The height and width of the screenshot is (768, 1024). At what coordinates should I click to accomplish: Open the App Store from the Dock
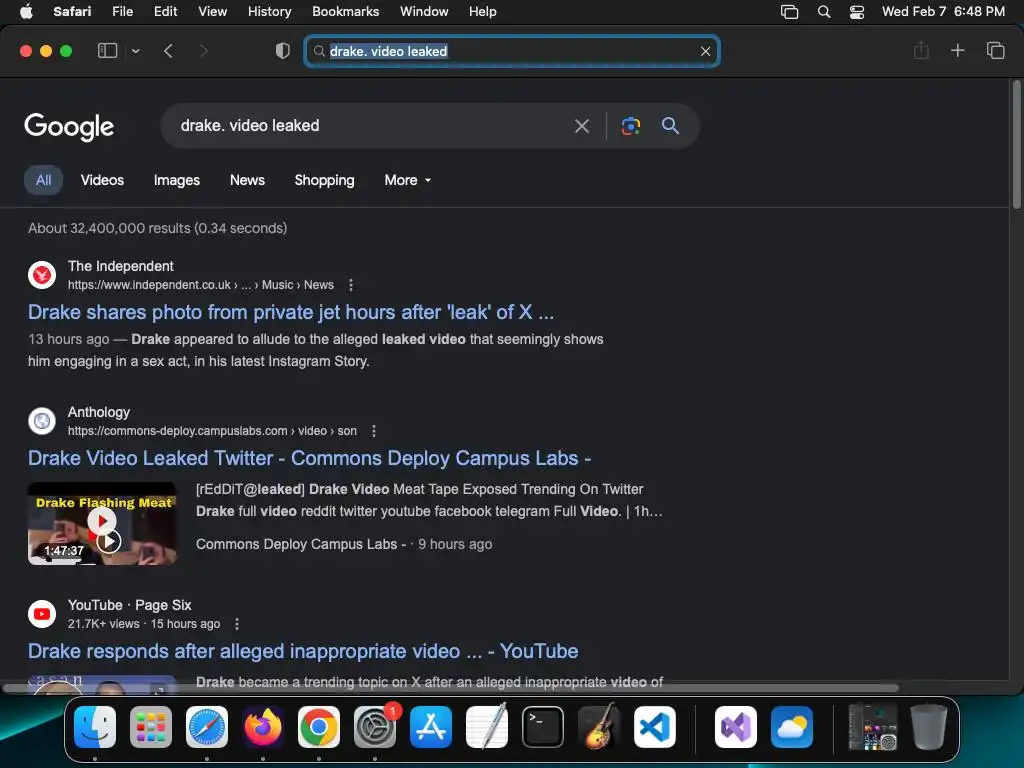[x=431, y=727]
